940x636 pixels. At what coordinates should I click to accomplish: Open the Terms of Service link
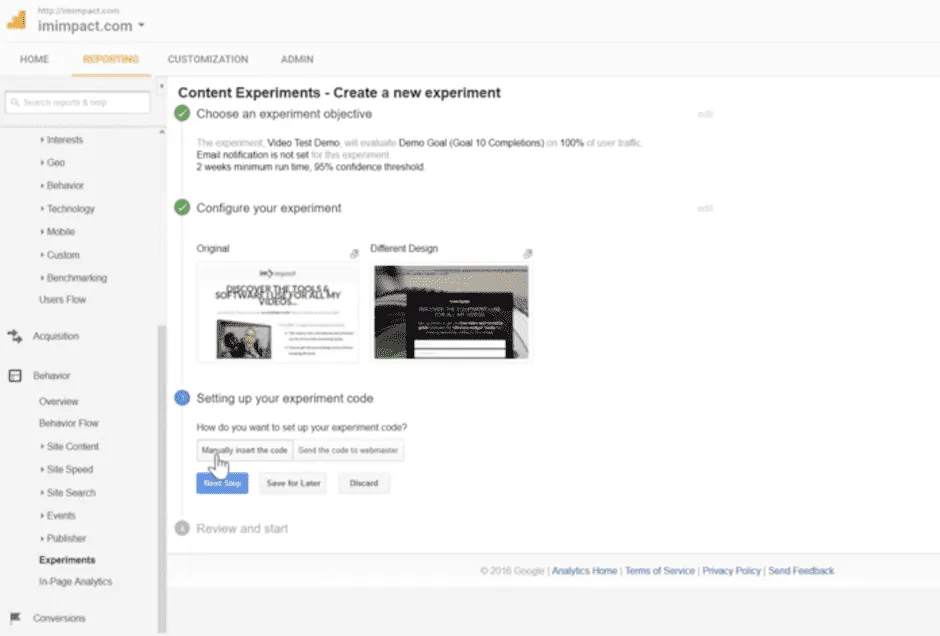pos(660,571)
